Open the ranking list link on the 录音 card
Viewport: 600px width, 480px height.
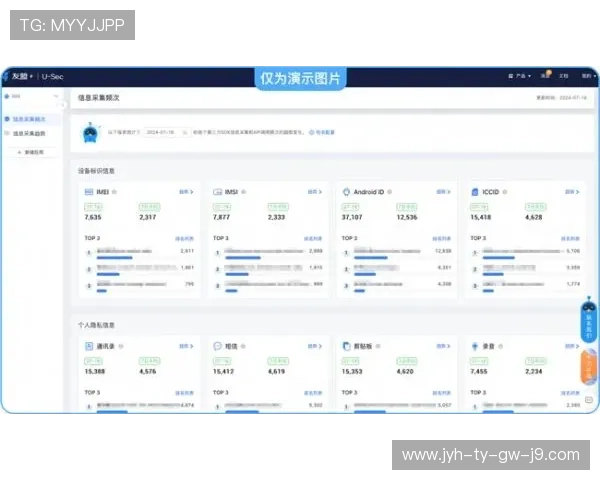(570, 393)
